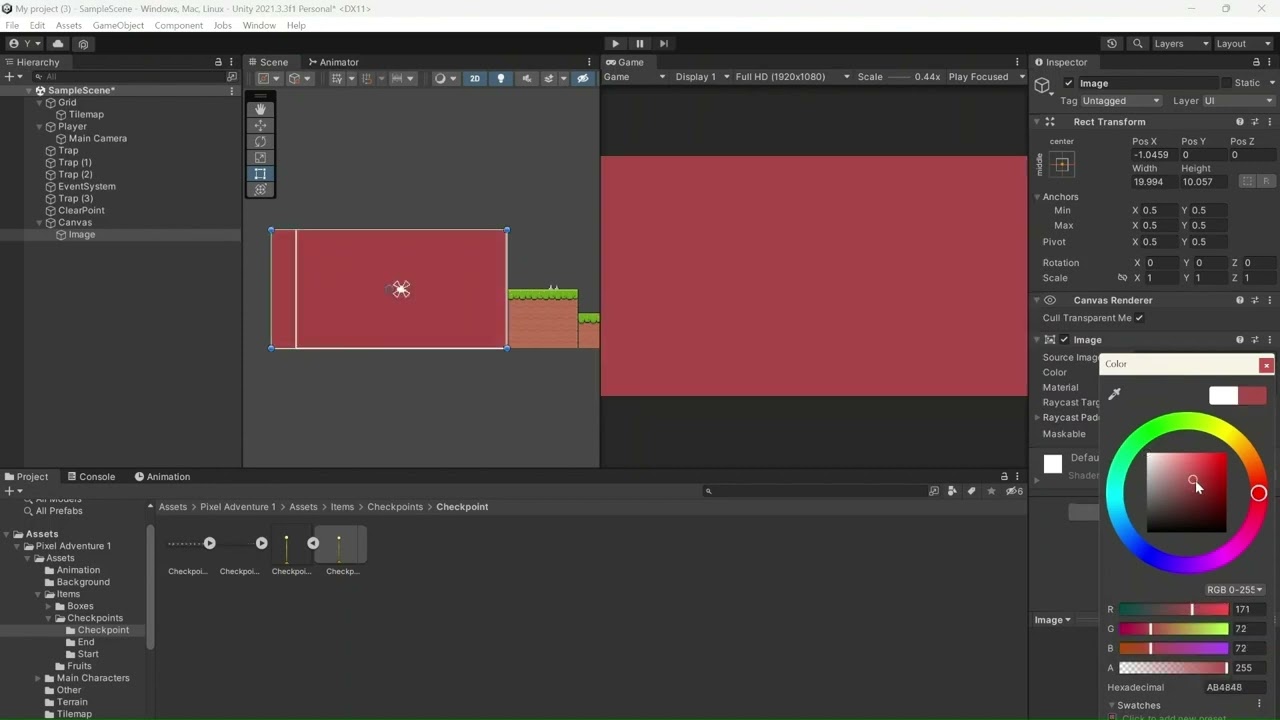Open the Play Focused dropdown
The image size is (1280, 720).
click(985, 77)
